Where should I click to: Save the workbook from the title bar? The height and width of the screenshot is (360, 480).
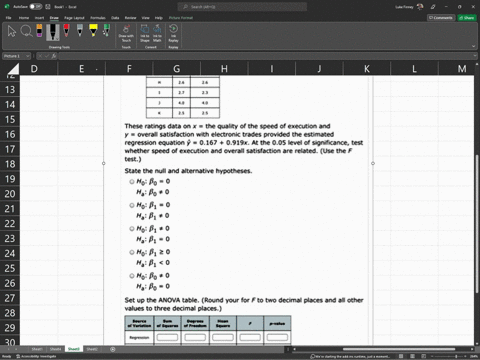(x=48, y=7)
